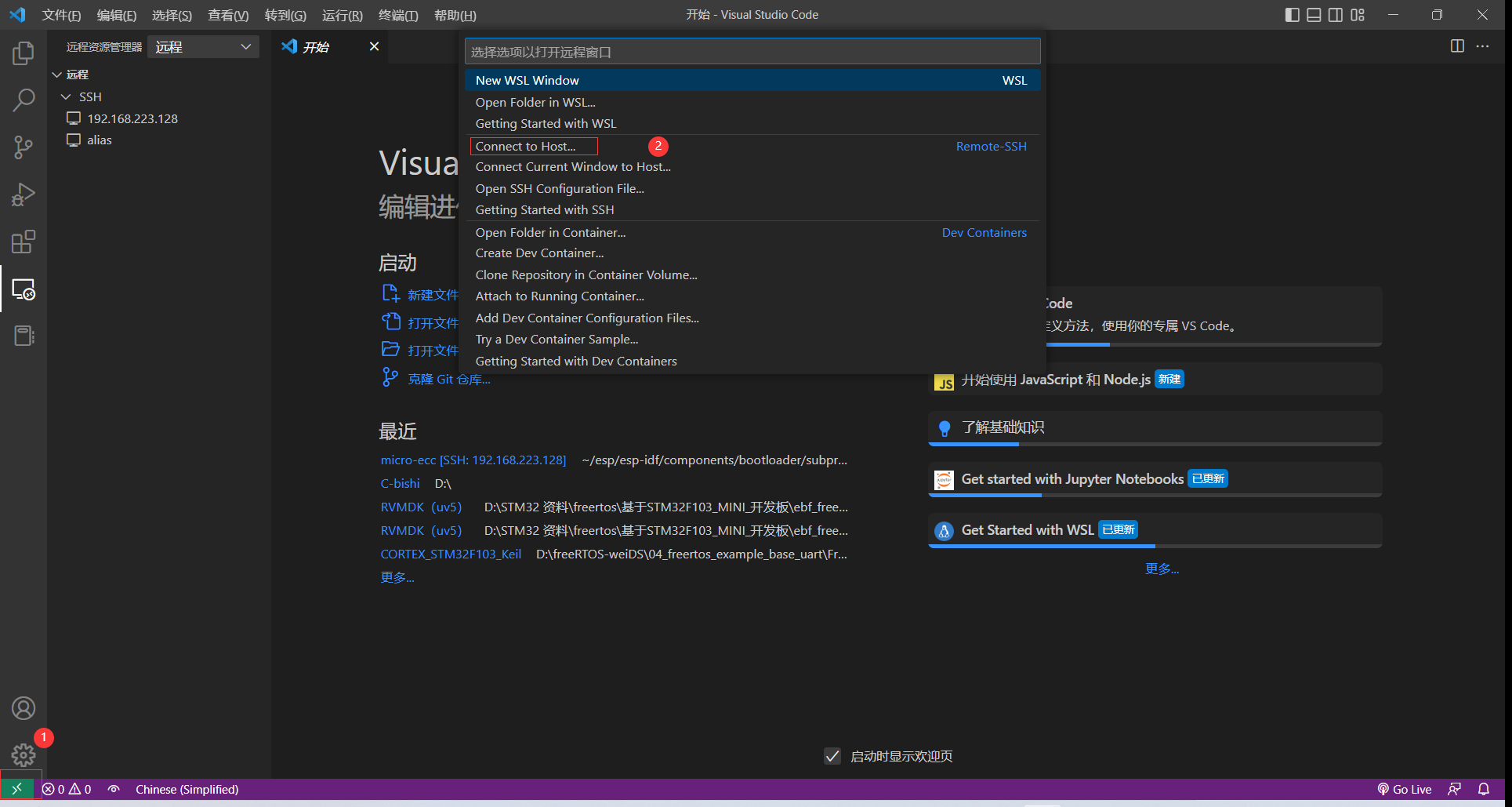The width and height of the screenshot is (1512, 807).
Task: Open the 选择(S) menu
Action: click(172, 15)
